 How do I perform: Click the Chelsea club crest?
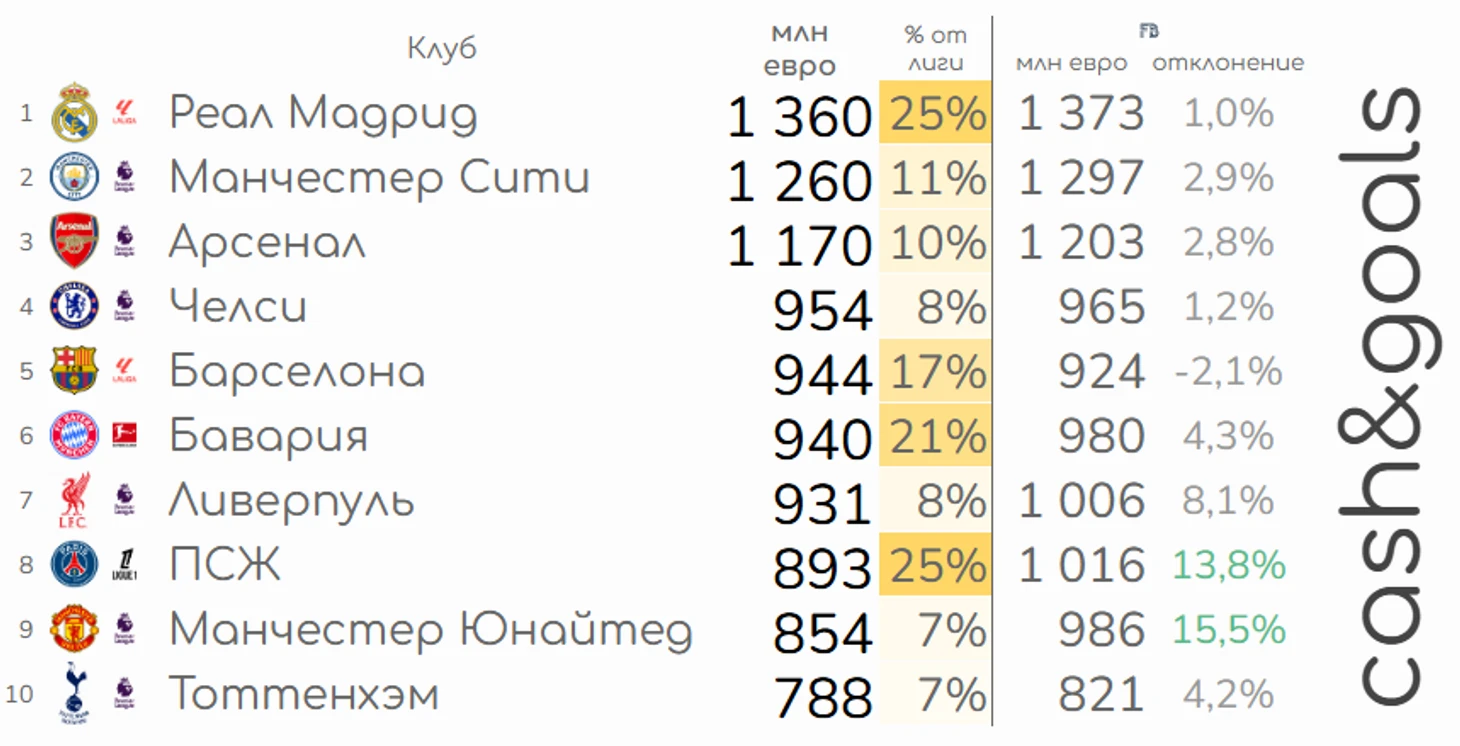pos(74,306)
